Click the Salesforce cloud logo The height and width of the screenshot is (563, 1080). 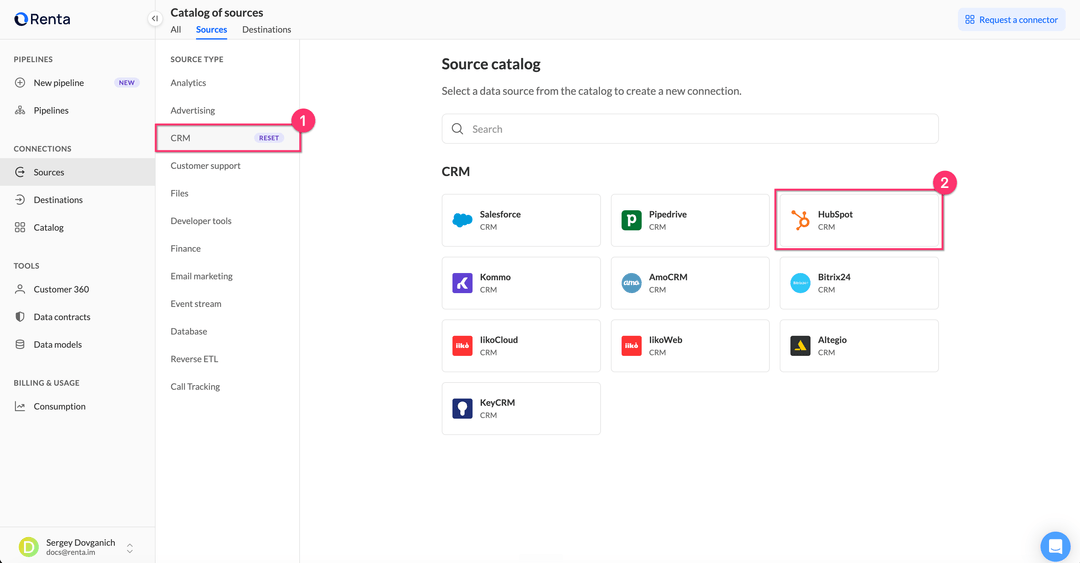coord(462,220)
